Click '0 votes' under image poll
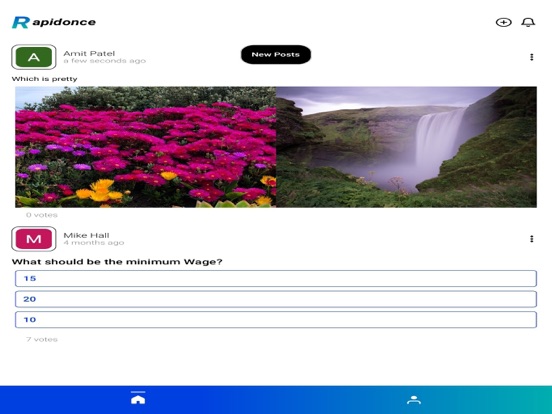This screenshot has height=414, width=552. (42, 215)
